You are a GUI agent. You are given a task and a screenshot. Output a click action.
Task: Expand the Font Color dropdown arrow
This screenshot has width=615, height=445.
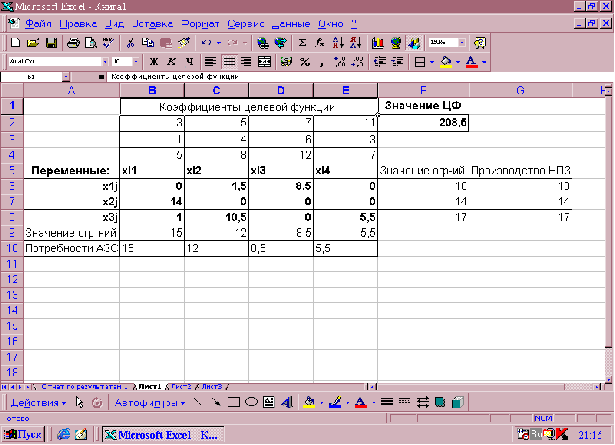click(x=484, y=62)
